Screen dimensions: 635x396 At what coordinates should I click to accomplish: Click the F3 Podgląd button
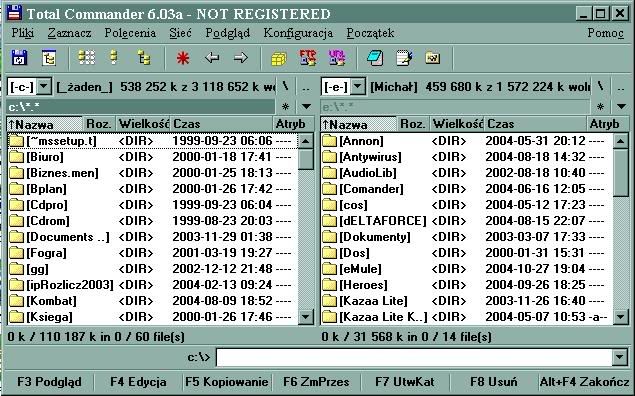coord(49,382)
